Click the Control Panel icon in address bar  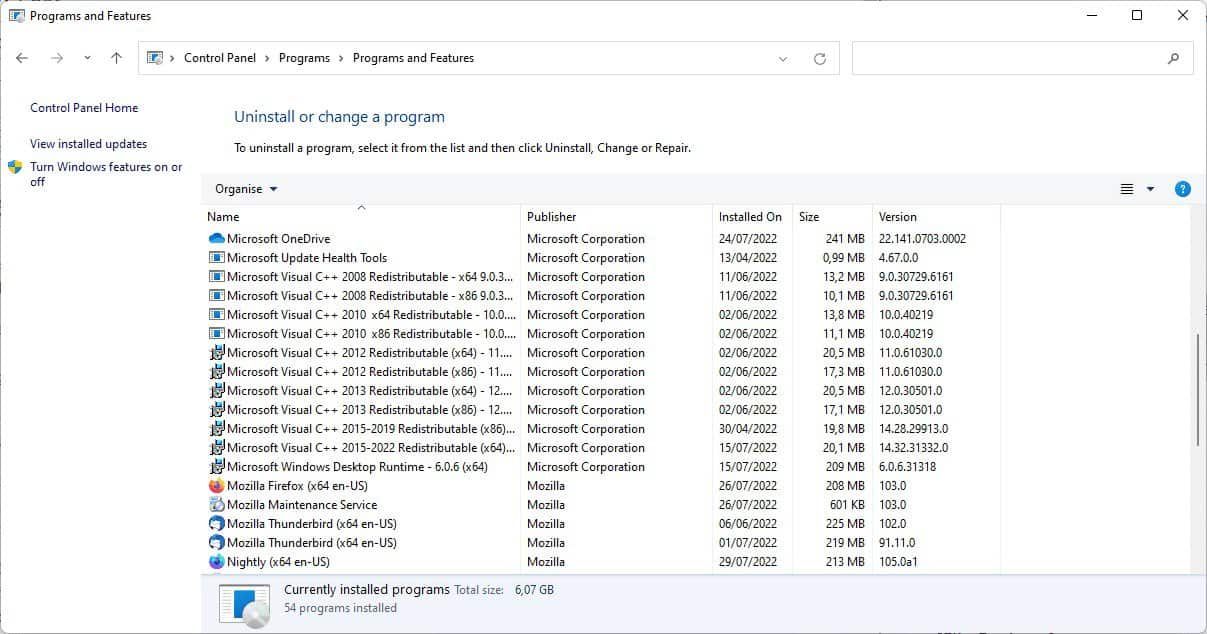pos(155,58)
